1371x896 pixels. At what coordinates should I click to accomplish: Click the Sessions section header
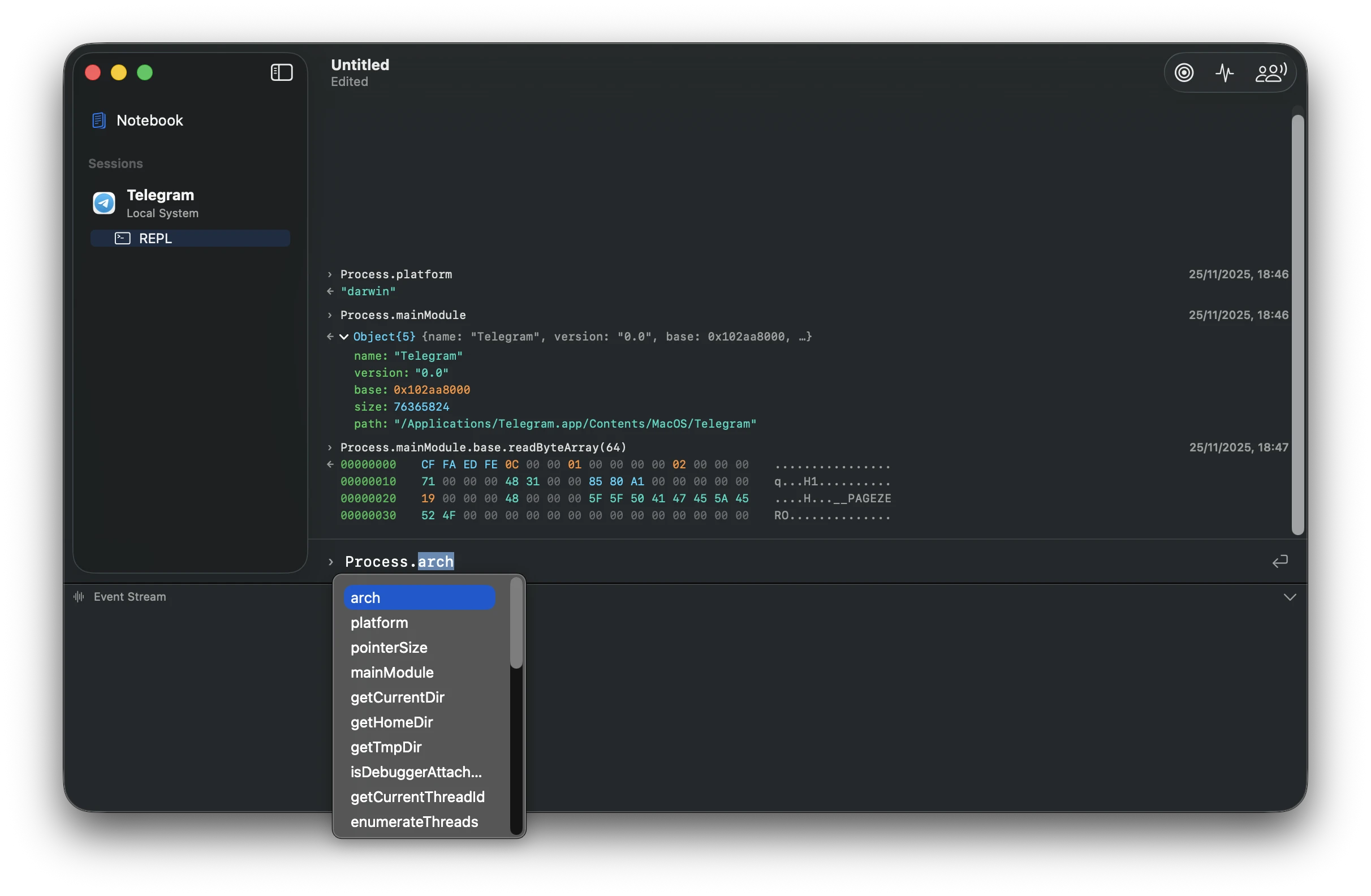coord(115,163)
